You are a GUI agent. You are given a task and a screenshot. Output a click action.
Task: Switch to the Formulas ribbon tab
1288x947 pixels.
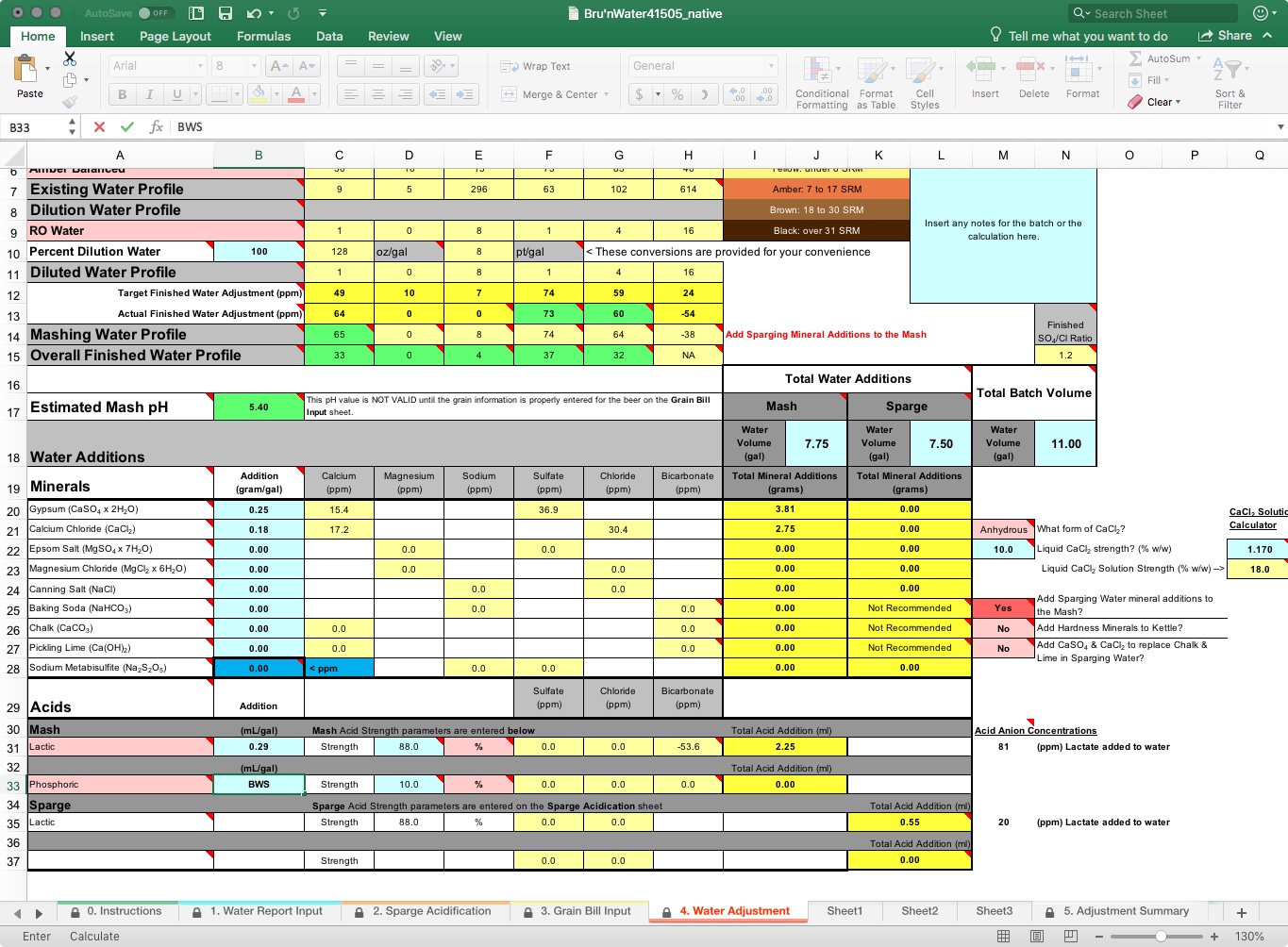(x=263, y=36)
